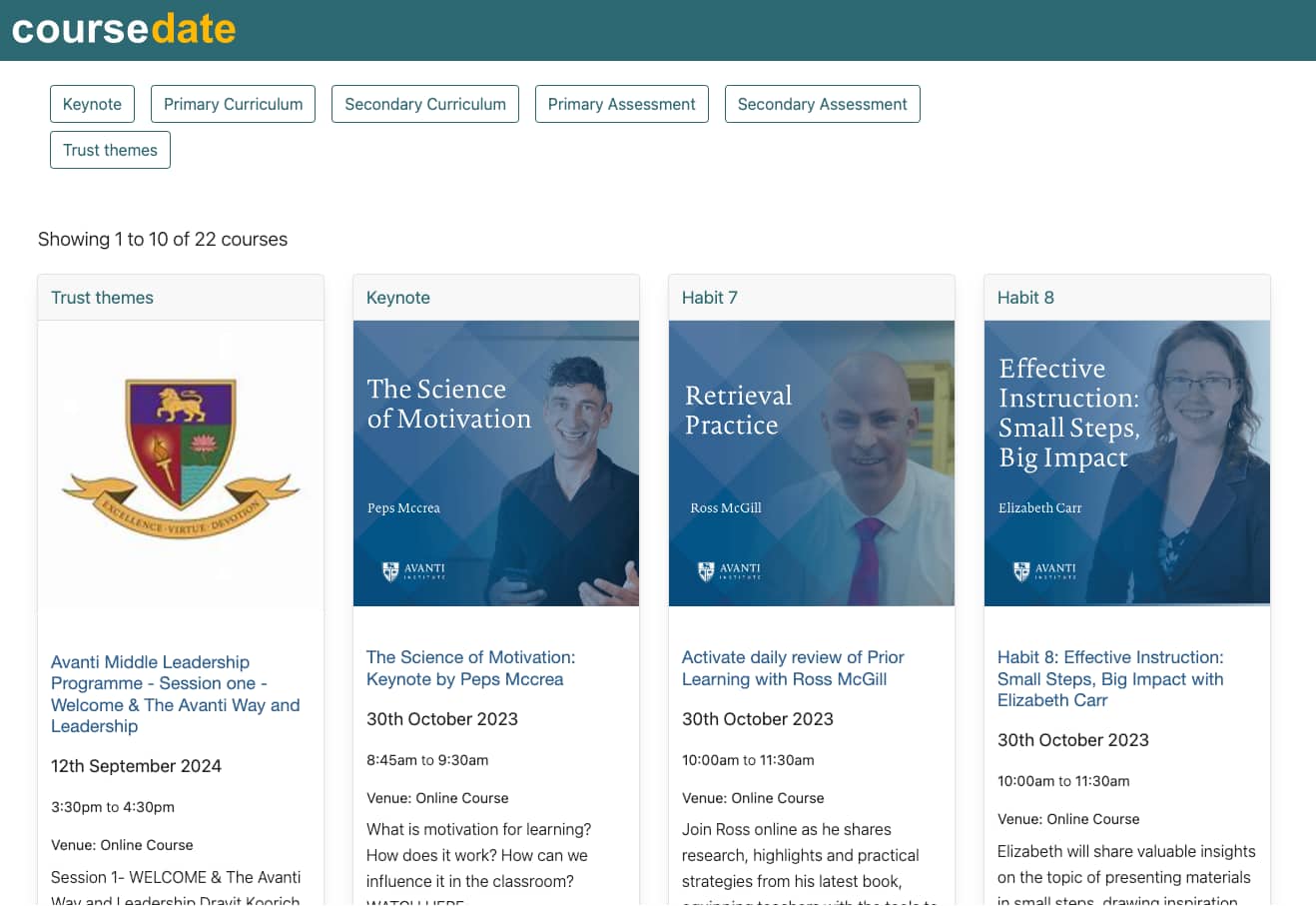Click the Habit 8 card header
The image size is (1316, 906).
point(1025,298)
